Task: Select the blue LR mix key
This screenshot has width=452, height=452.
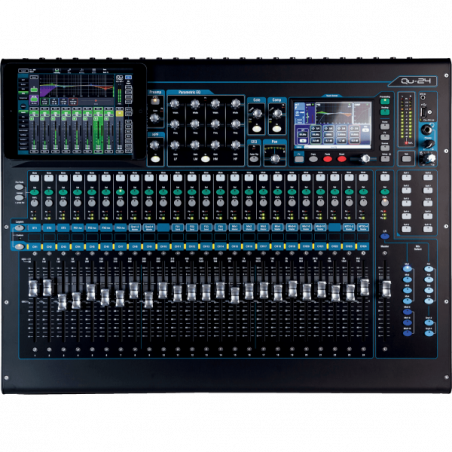Action: [385, 236]
